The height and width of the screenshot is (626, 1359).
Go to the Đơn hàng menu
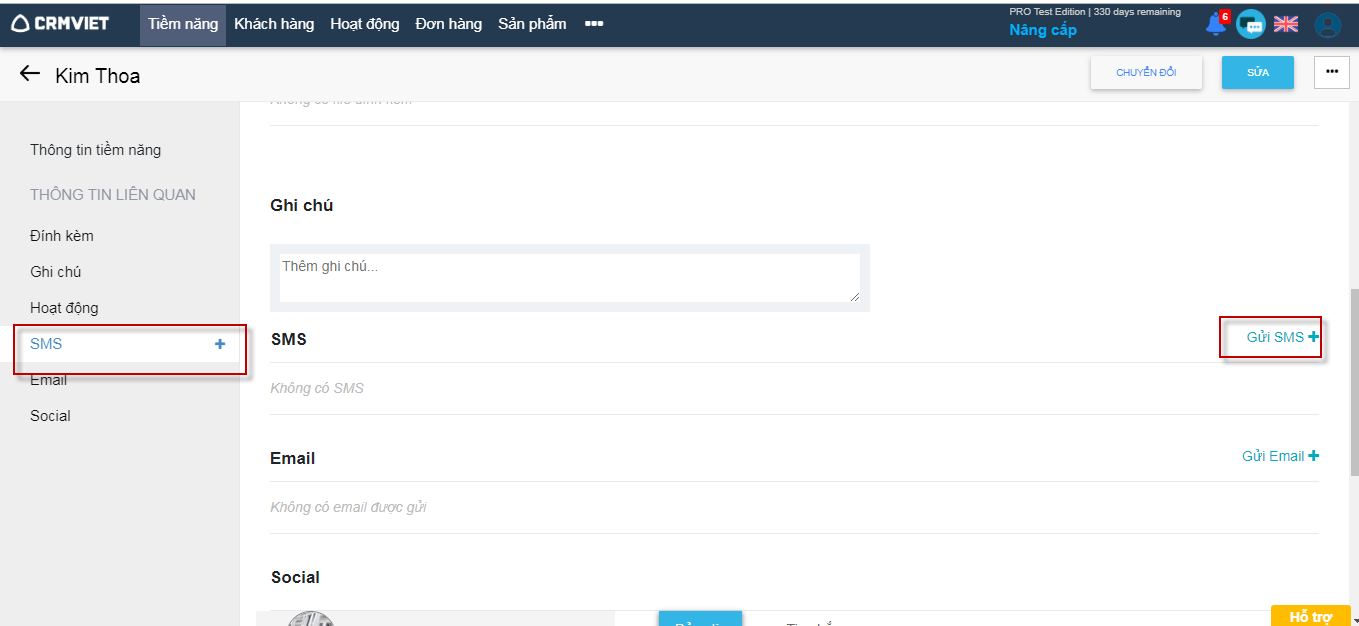(449, 24)
